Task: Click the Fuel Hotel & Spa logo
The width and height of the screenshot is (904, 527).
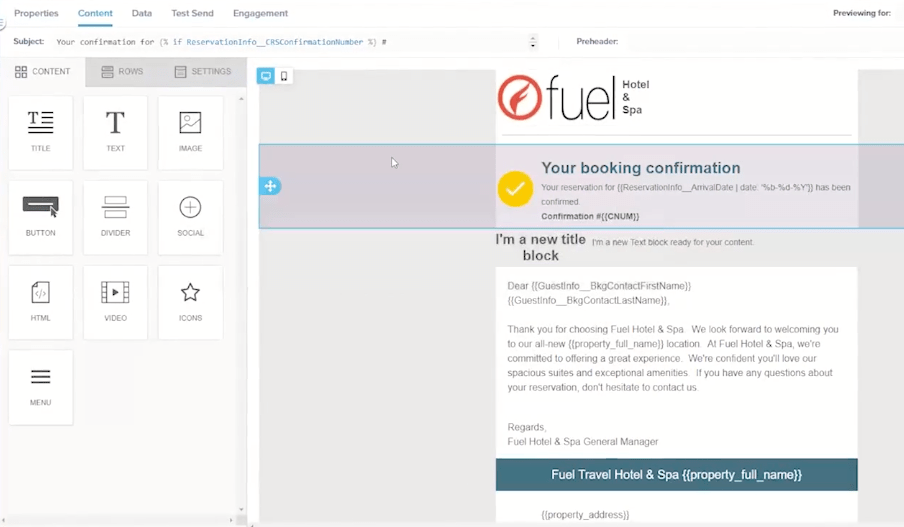Action: 574,97
